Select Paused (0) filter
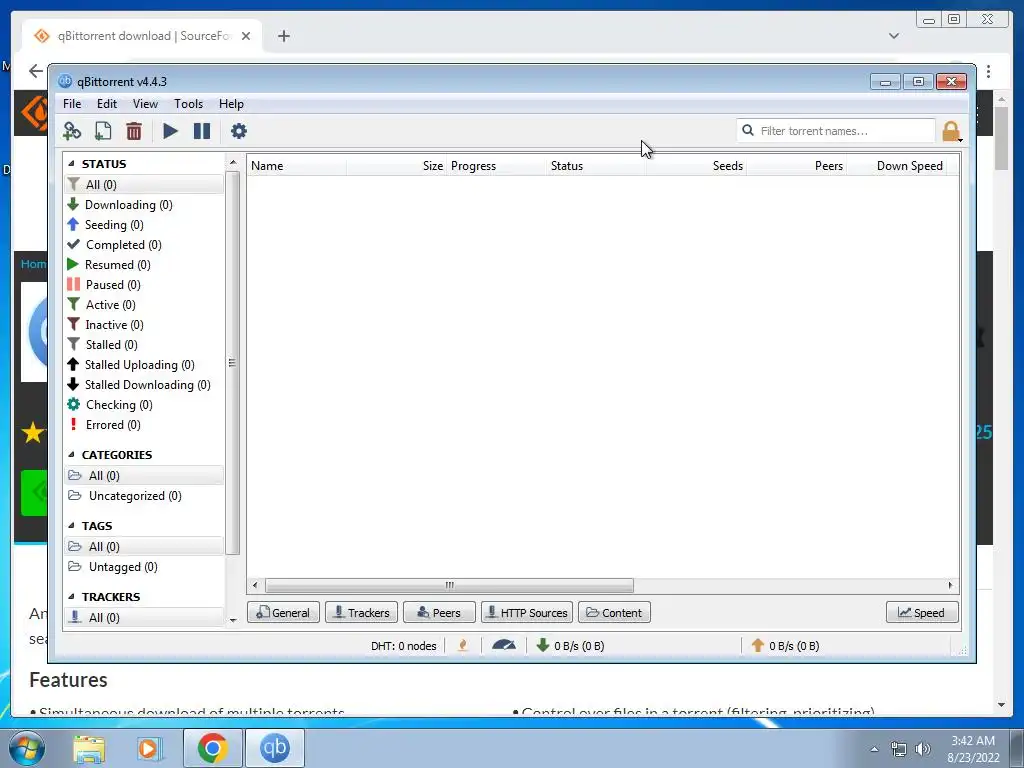1024x768 pixels. click(144, 285)
